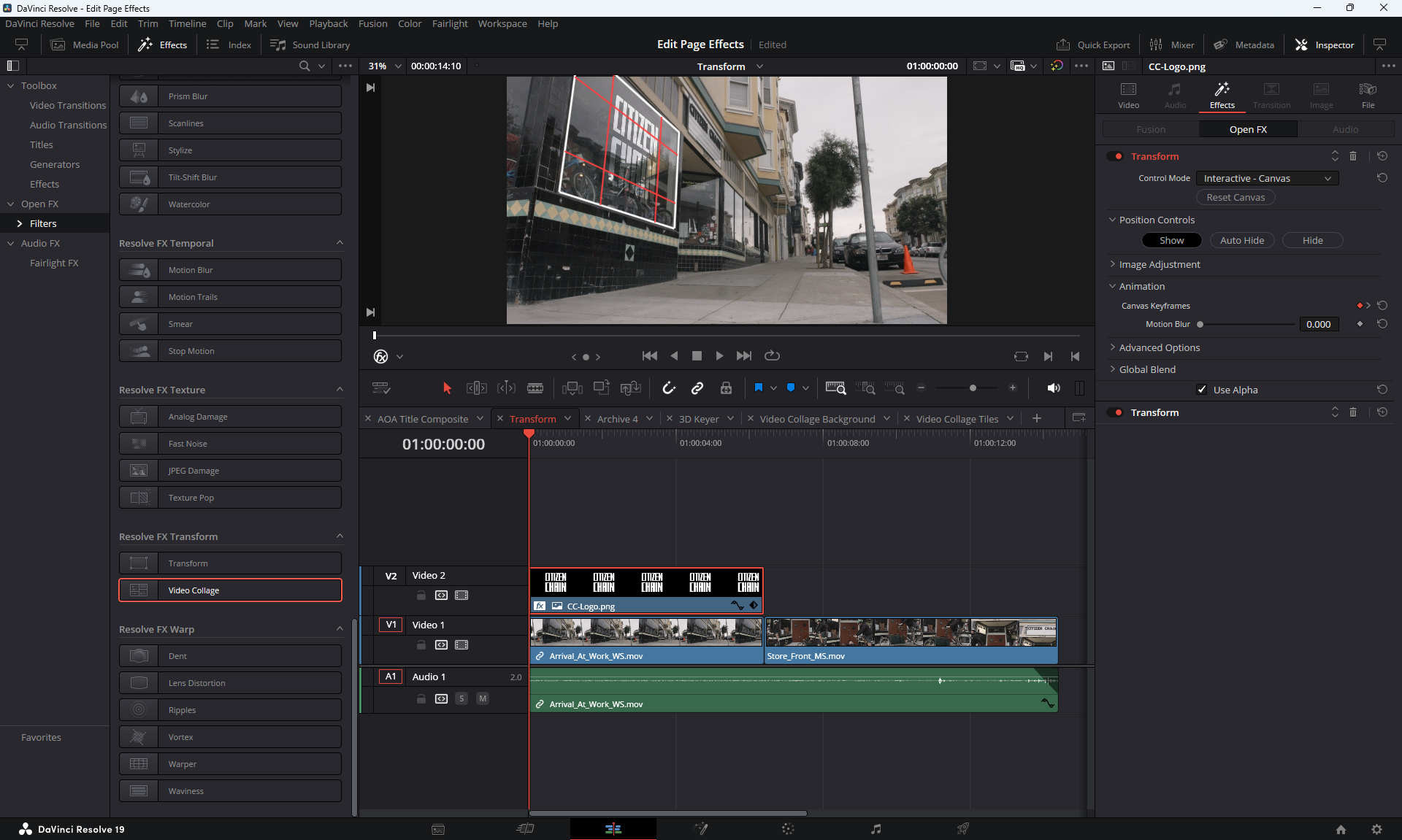
Task: Mute the Audio 1 track
Action: (x=483, y=698)
